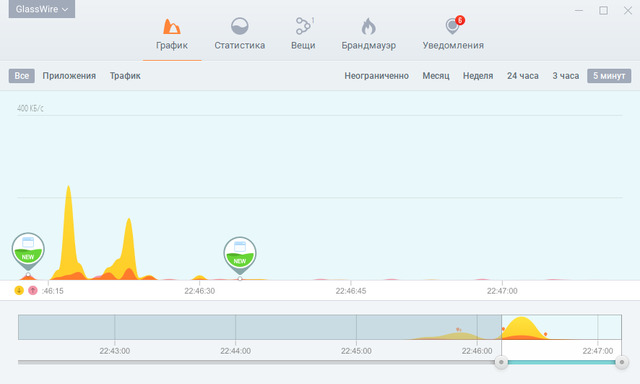Close the GlassWire window
Viewport: 640px width, 384px height.
pyautogui.click(x=628, y=11)
